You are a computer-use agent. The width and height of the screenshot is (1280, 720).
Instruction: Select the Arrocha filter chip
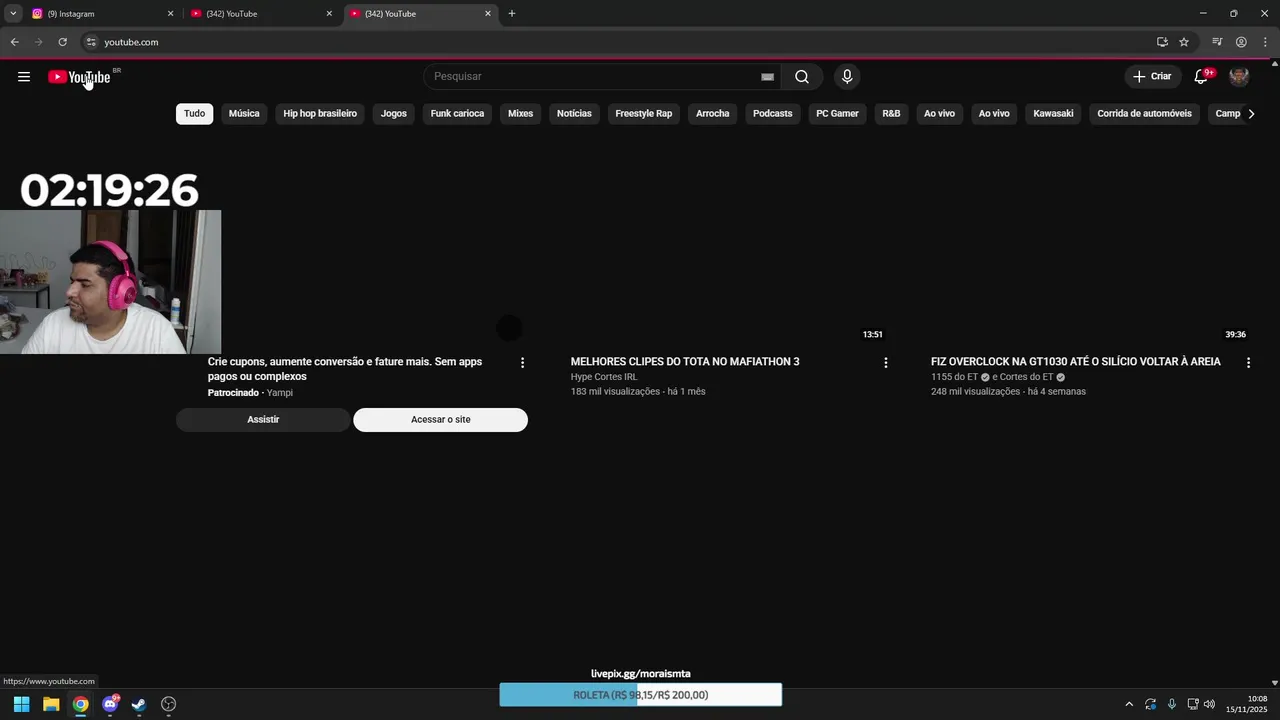coord(713,114)
